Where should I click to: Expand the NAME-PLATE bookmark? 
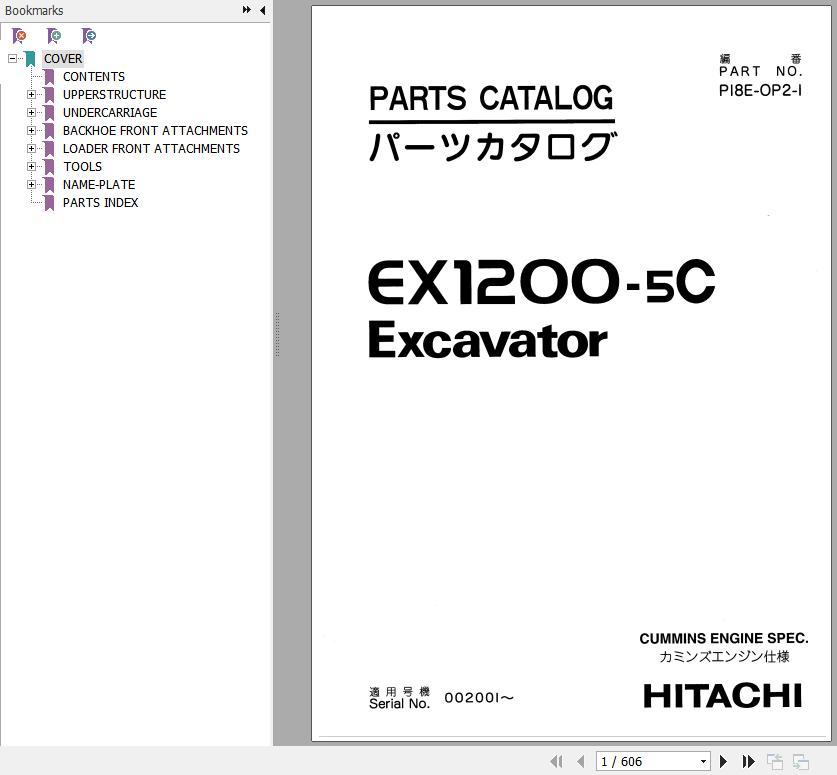(x=31, y=185)
